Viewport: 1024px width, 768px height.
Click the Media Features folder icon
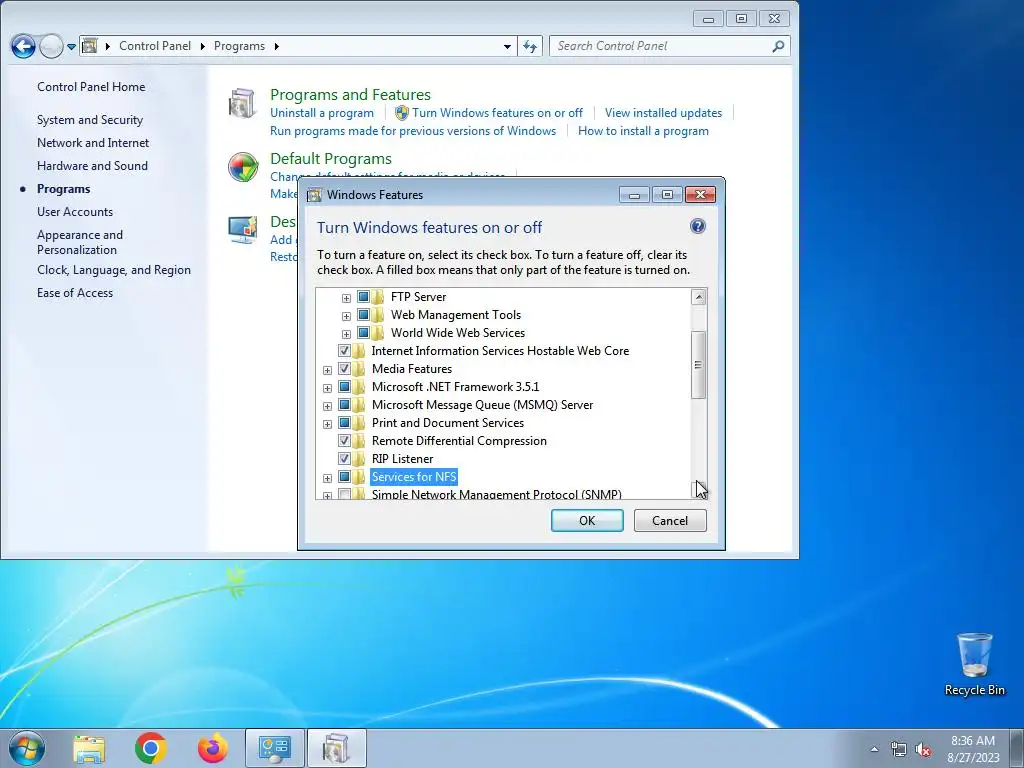(359, 369)
